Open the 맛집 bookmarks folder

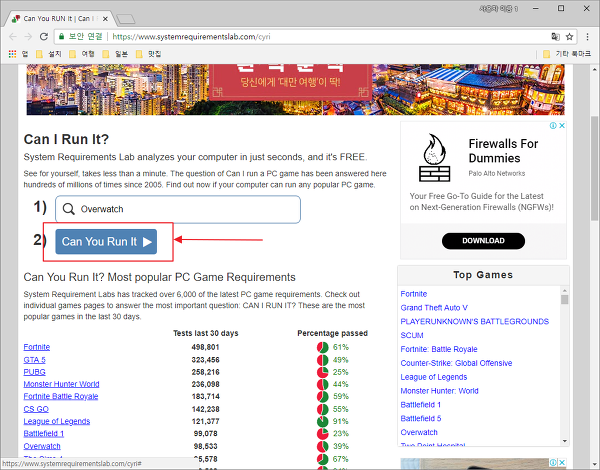tap(148, 54)
